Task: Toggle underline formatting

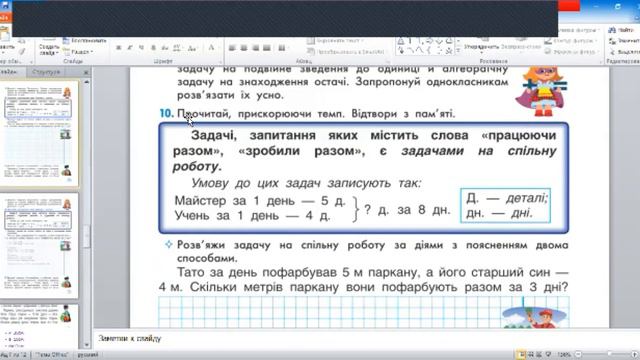Action: coord(141,48)
